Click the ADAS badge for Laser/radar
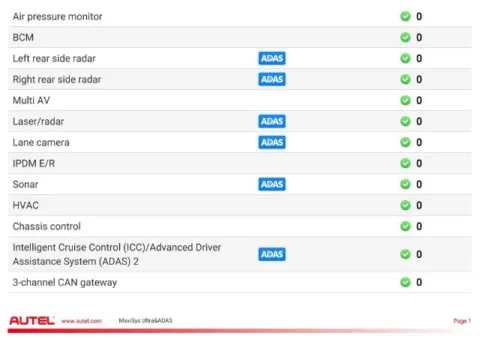The image size is (480, 360). coord(272,121)
